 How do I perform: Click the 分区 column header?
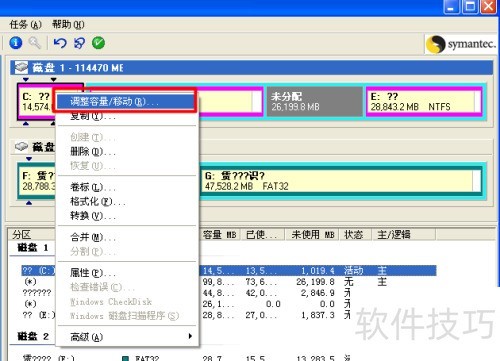[32, 235]
